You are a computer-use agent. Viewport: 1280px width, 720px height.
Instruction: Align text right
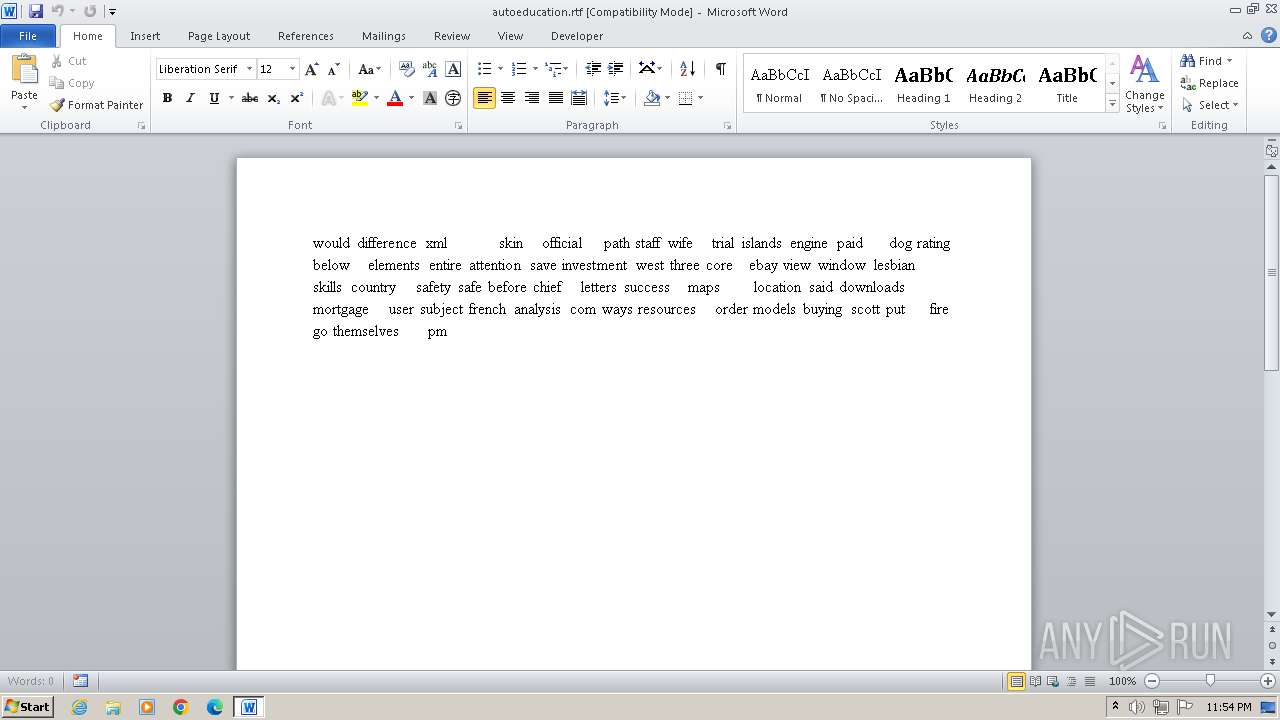pyautogui.click(x=531, y=98)
